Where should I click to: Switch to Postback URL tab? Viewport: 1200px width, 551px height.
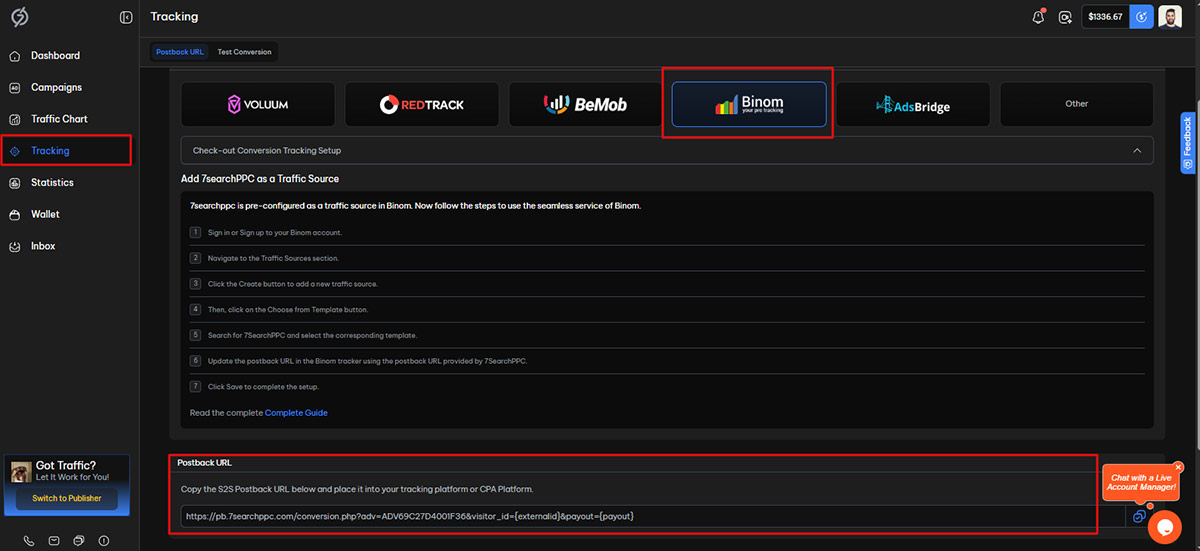180,52
